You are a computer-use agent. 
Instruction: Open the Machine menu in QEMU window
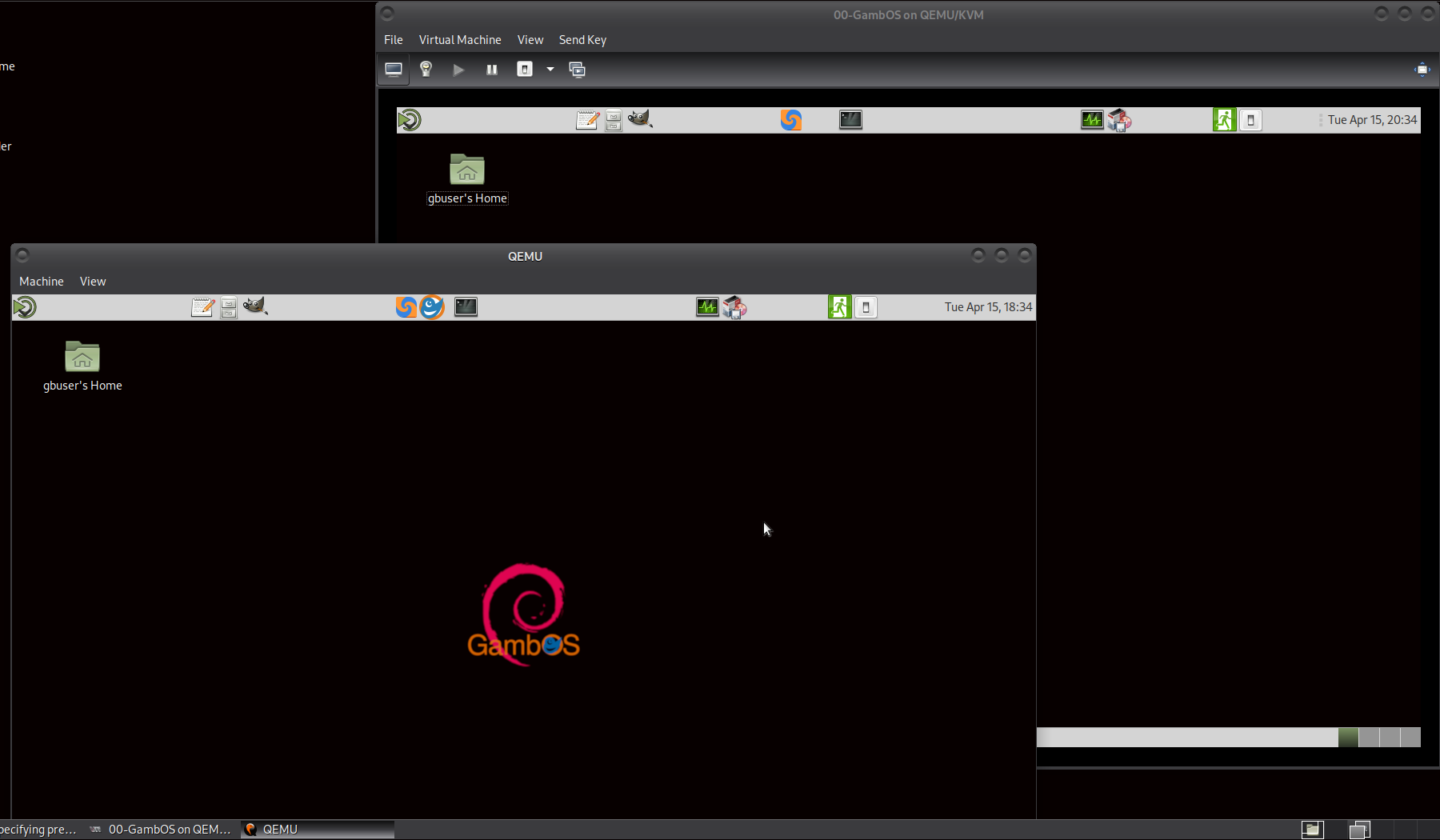[41, 282]
